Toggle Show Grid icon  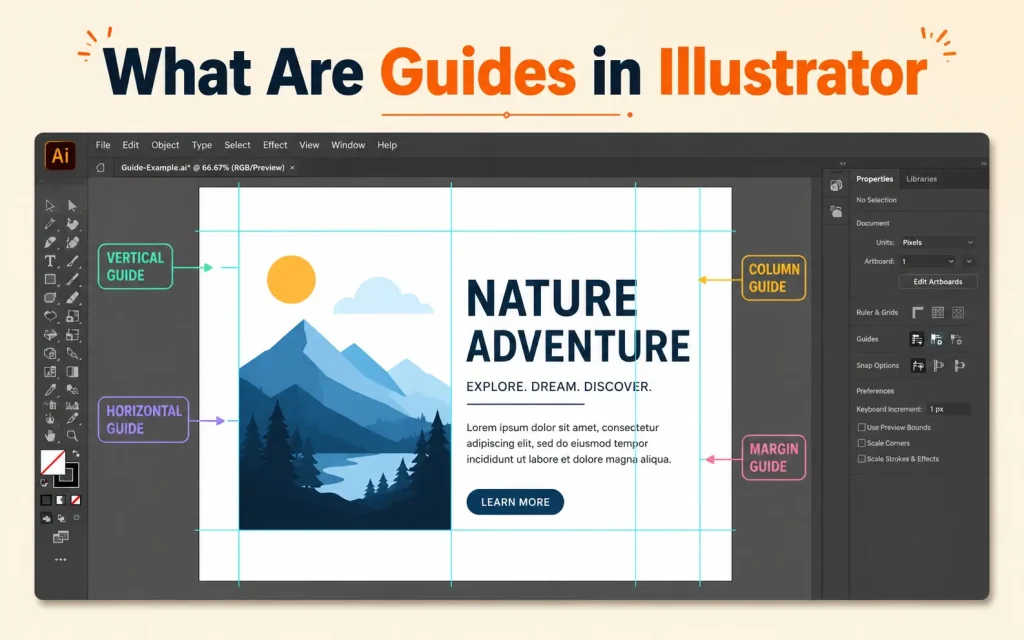pyautogui.click(x=938, y=313)
